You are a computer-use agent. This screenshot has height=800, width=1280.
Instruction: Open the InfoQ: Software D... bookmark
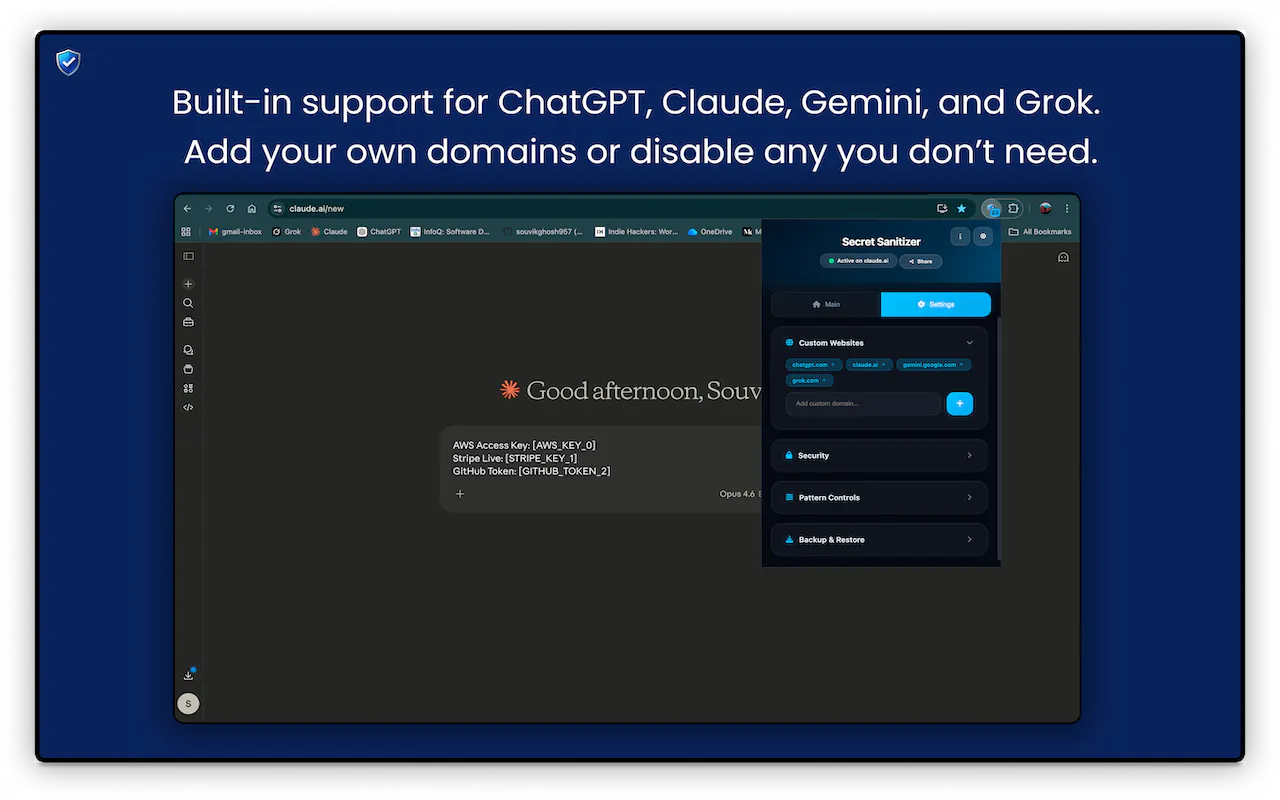(x=450, y=232)
